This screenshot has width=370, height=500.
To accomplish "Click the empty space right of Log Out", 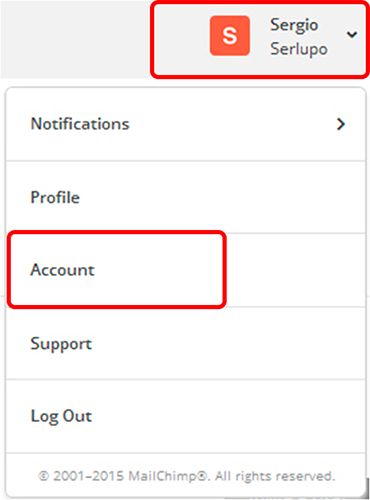I will (228, 416).
